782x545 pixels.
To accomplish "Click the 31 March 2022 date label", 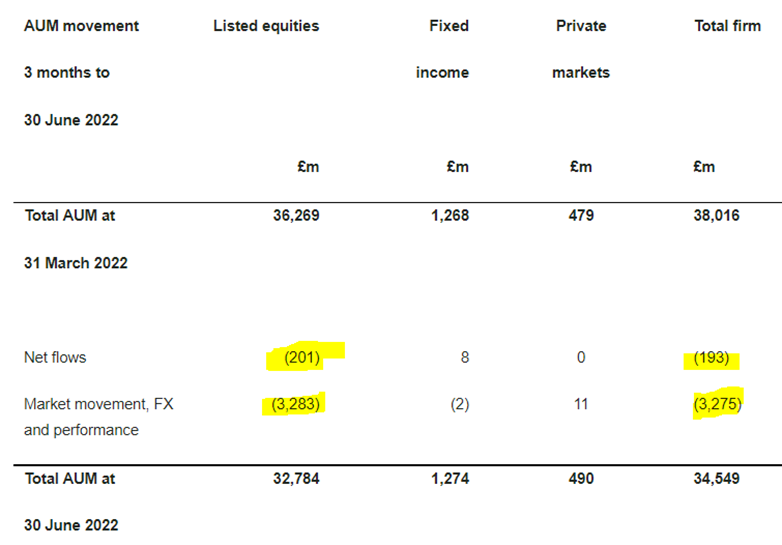I will (x=76, y=263).
